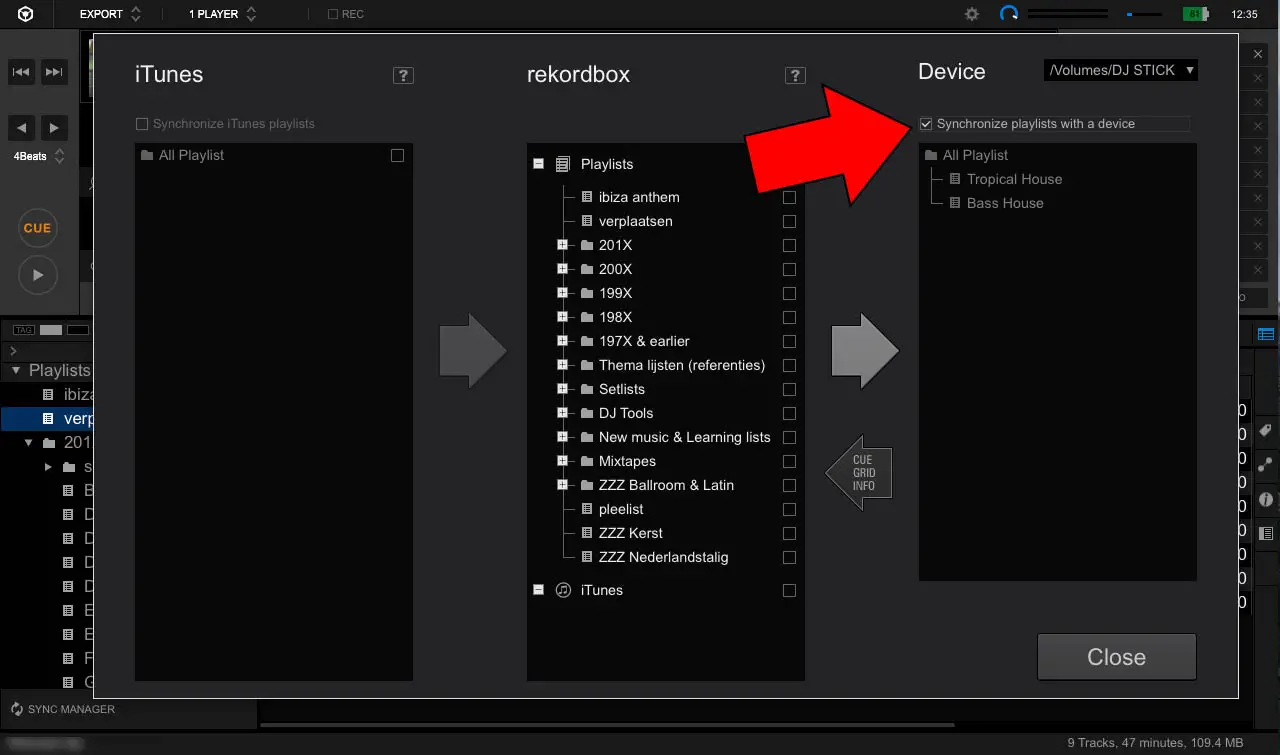This screenshot has width=1280, height=755.
Task: Expand the 197X & earlier folder
Action: point(562,341)
